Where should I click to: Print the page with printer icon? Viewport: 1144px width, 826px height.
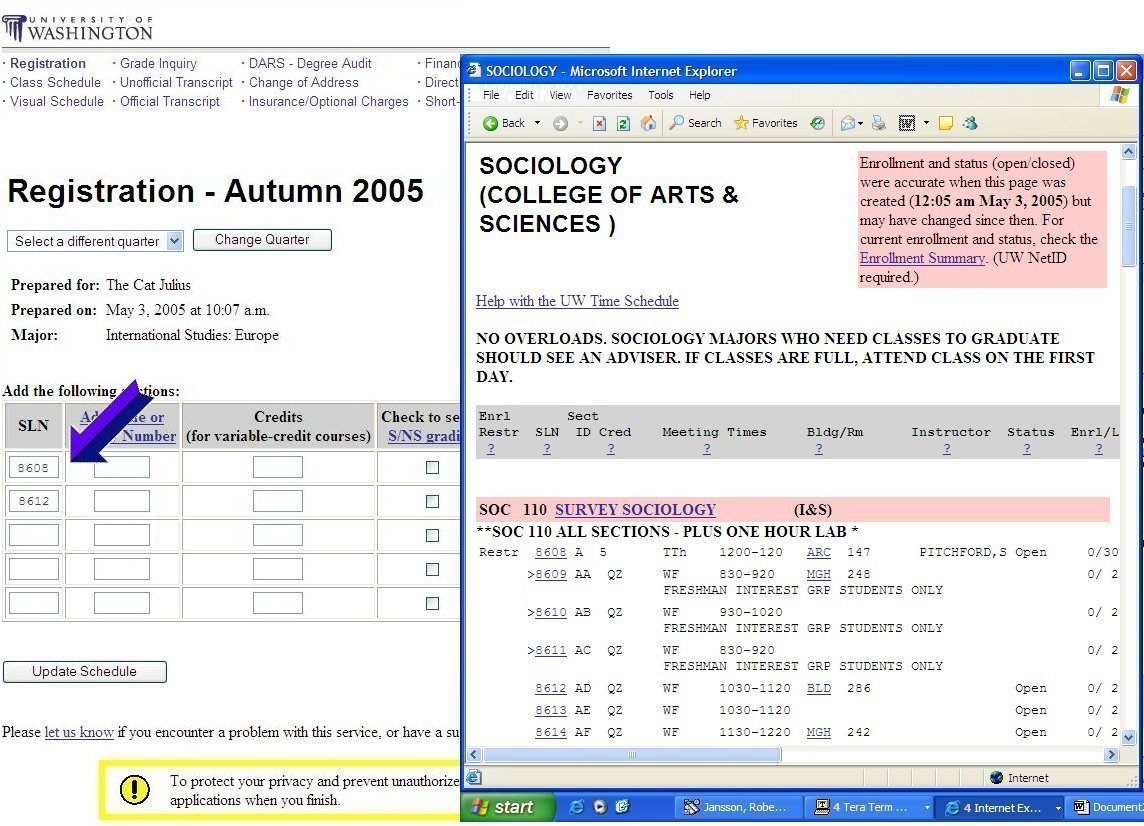tap(879, 123)
